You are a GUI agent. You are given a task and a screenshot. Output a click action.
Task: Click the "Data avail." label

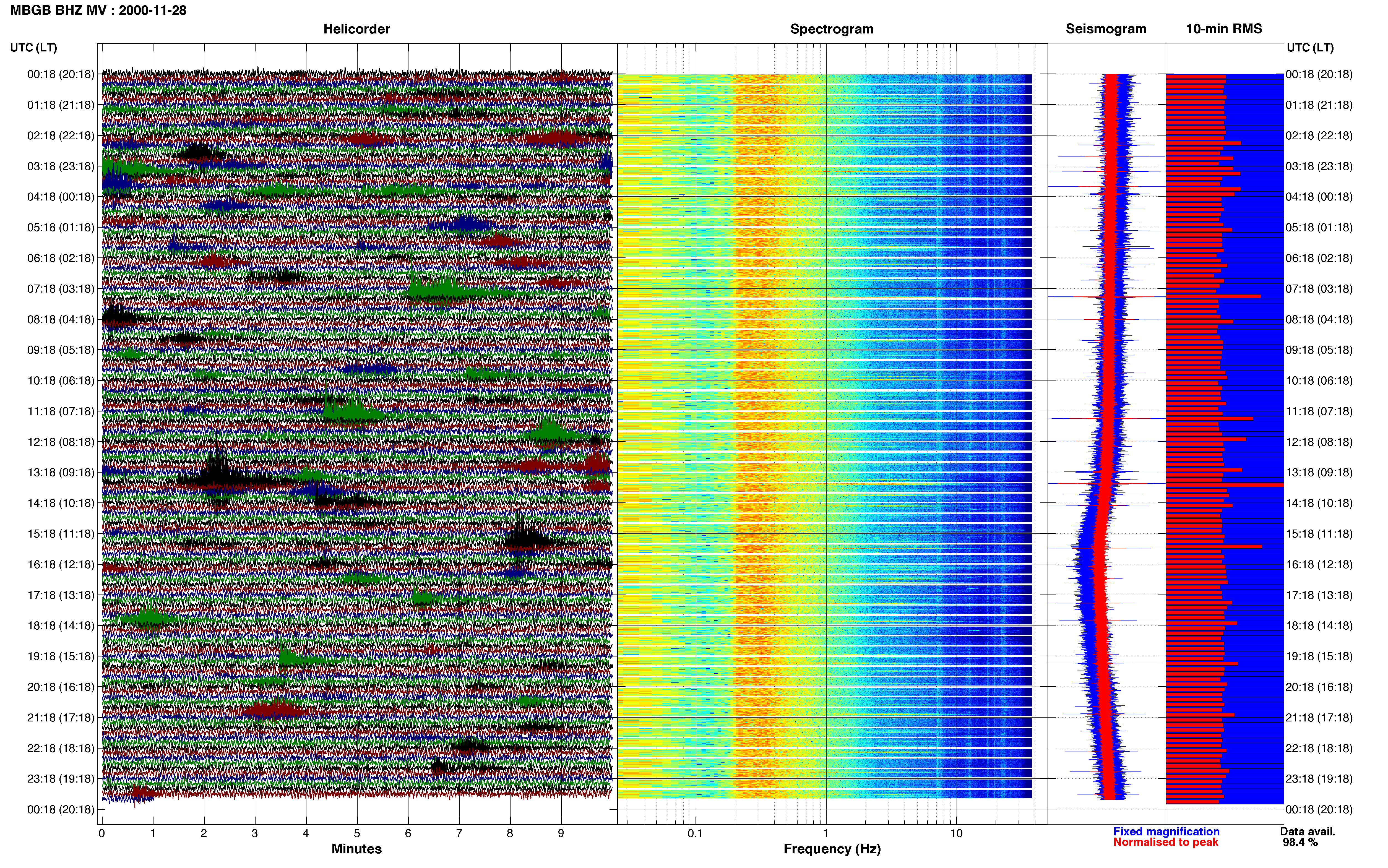click(1308, 831)
